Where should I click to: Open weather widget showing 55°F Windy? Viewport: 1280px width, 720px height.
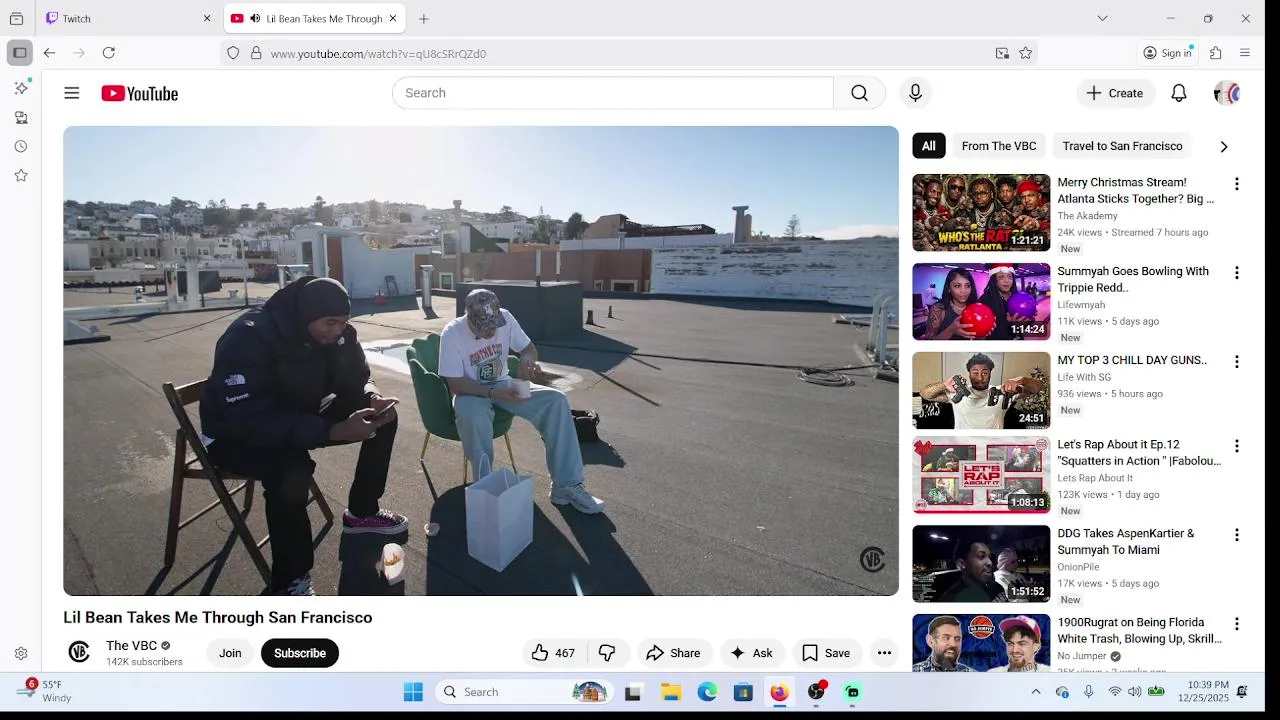coord(45,691)
